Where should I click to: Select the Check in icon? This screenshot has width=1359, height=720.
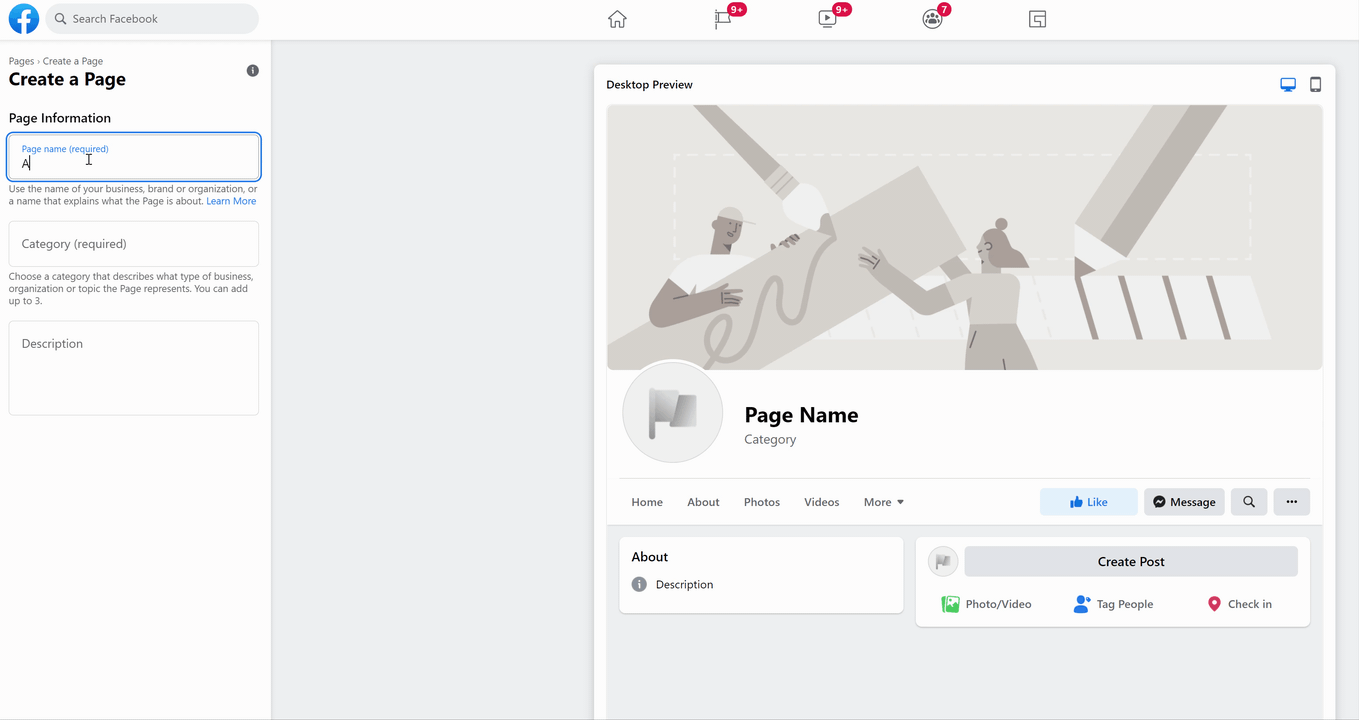pyautogui.click(x=1213, y=604)
